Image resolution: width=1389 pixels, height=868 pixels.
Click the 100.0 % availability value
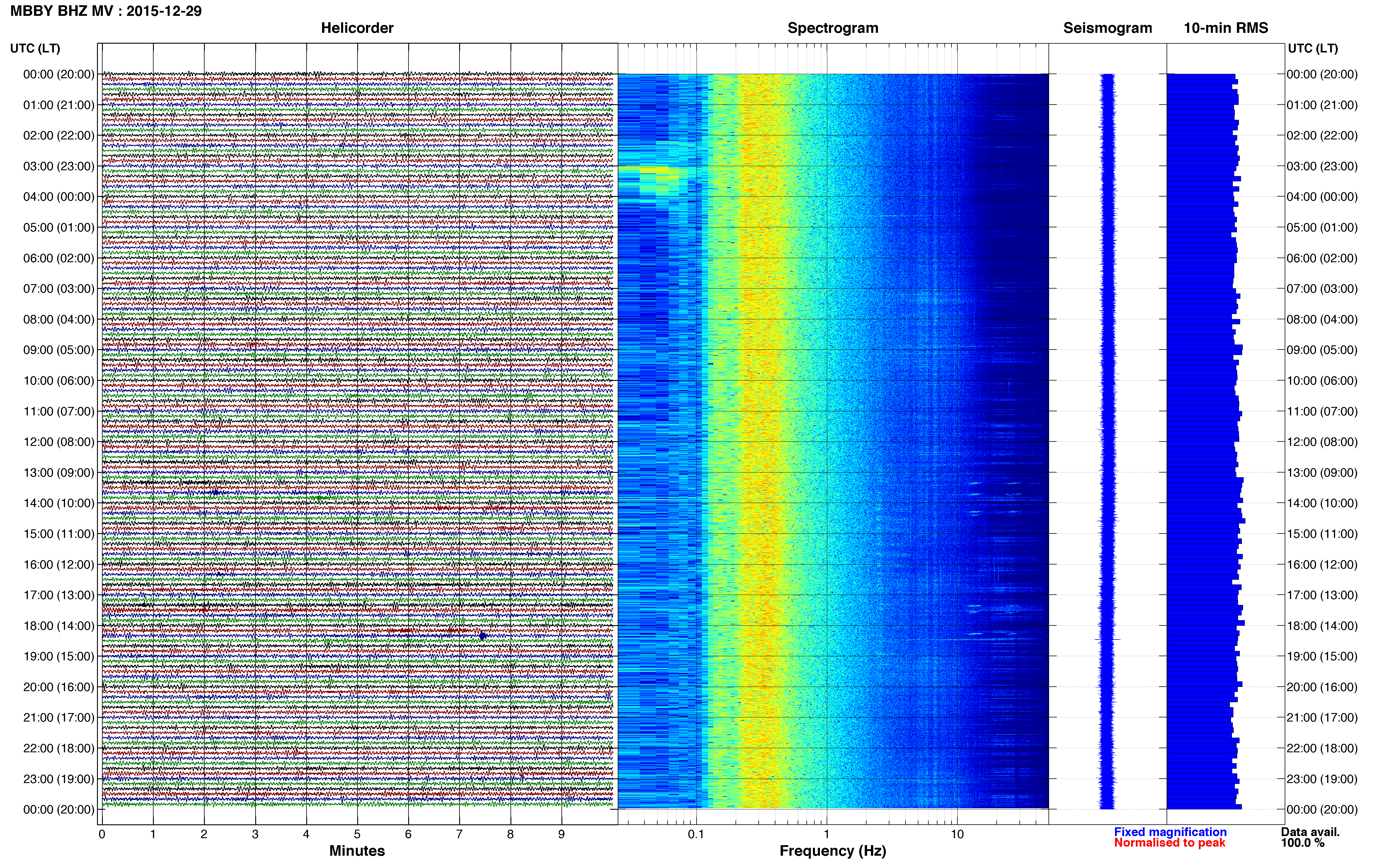(x=1303, y=843)
